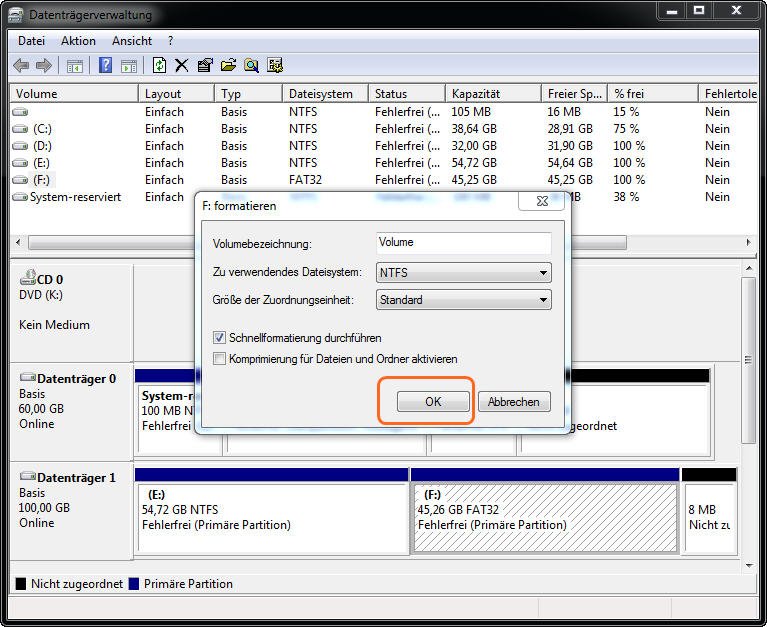Open Properties via the toolbar icon
The image size is (767, 627).
coord(205,65)
